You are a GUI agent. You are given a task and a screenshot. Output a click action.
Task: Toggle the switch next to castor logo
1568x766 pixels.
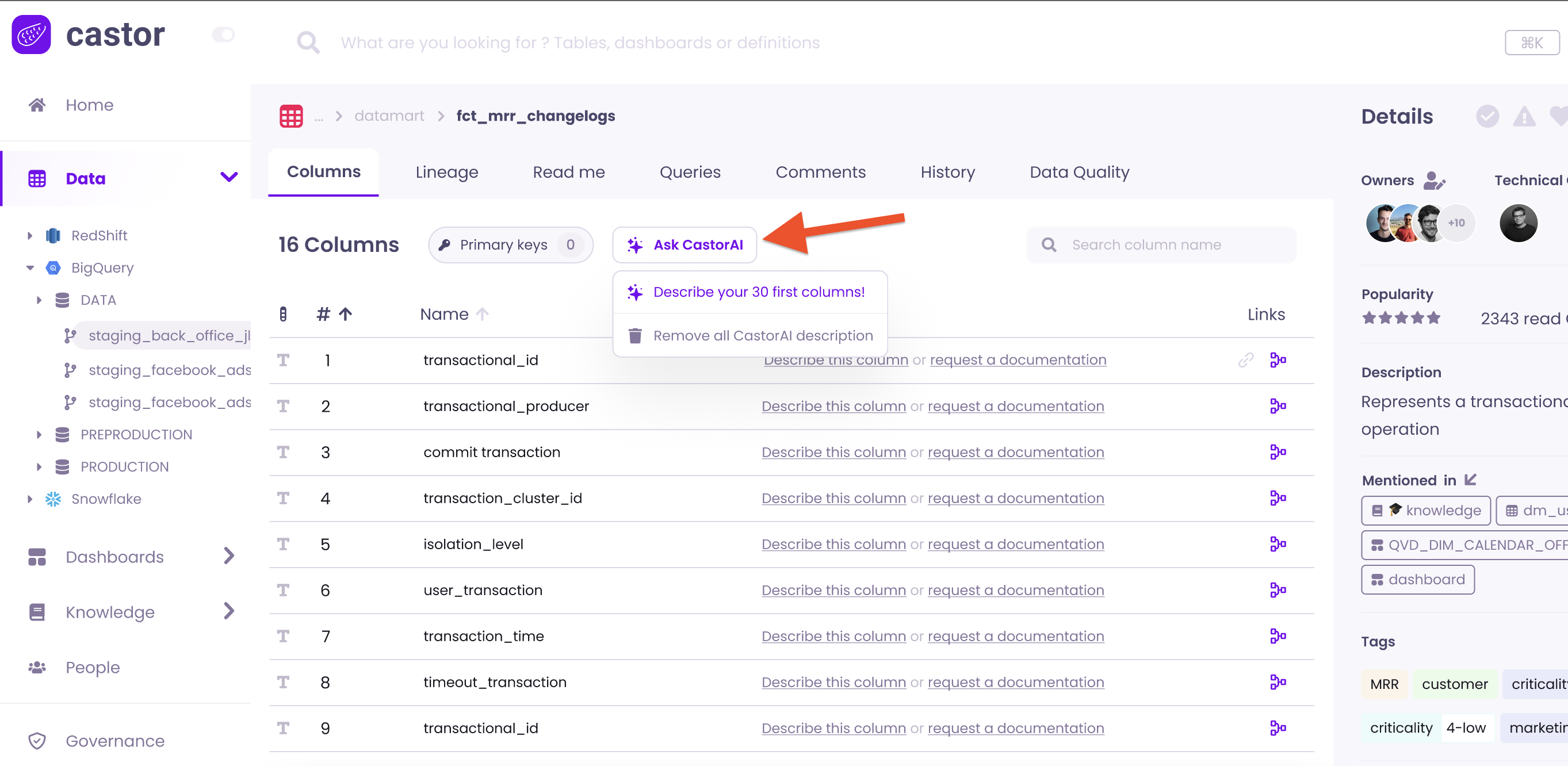click(x=223, y=35)
